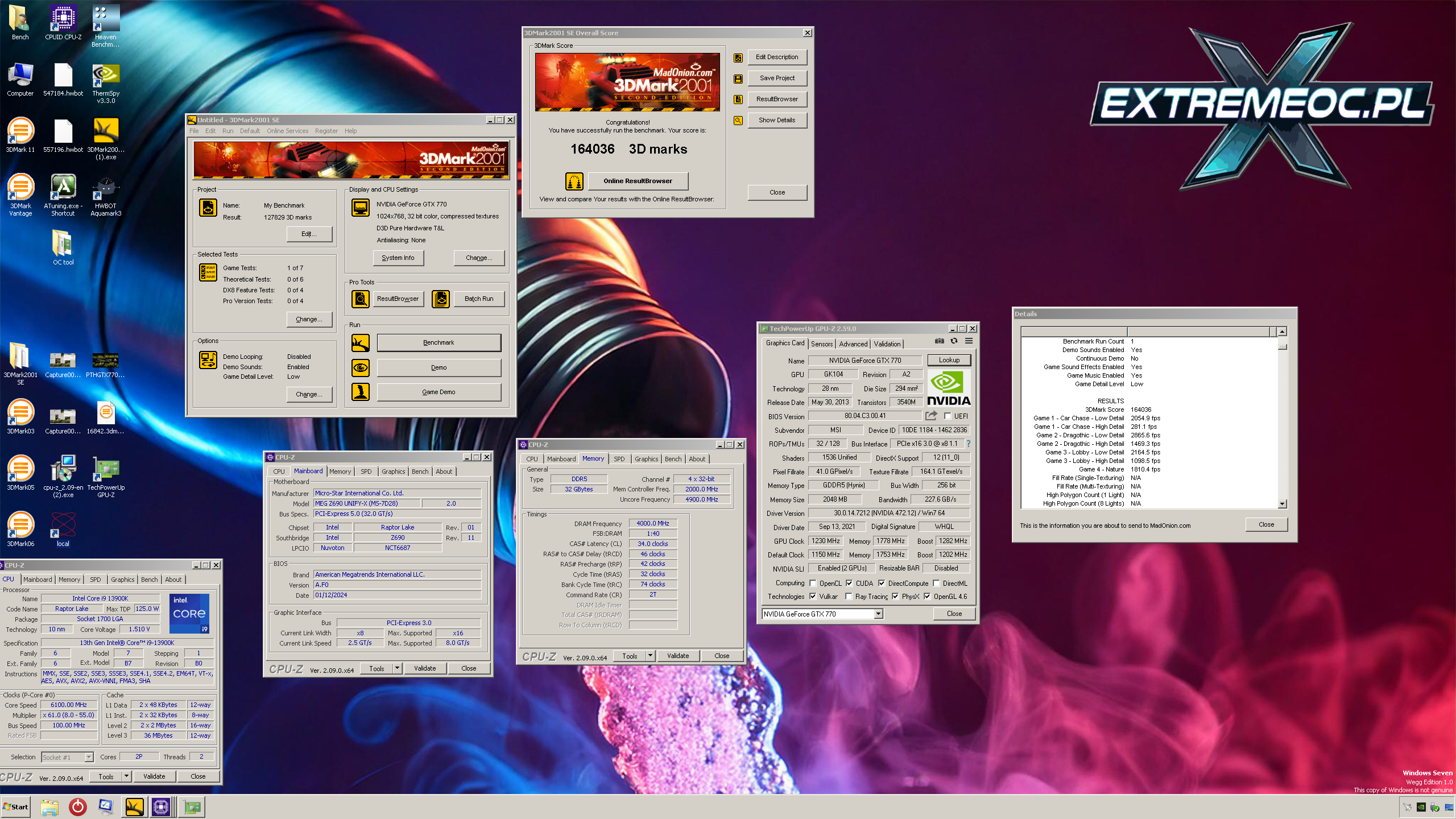The width and height of the screenshot is (1456, 819).
Task: Click the Online ResultBrowser button
Action: 638,181
